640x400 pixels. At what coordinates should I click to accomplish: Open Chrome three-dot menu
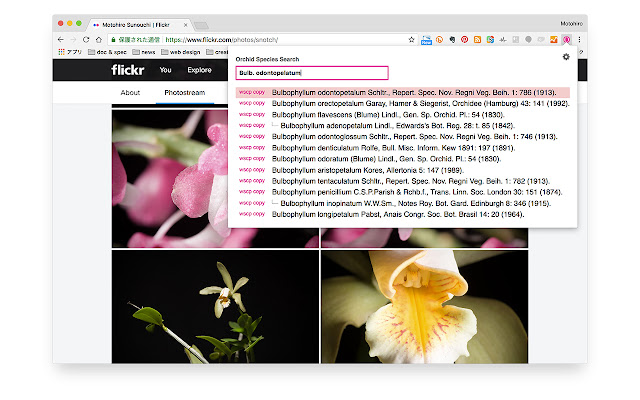[579, 40]
